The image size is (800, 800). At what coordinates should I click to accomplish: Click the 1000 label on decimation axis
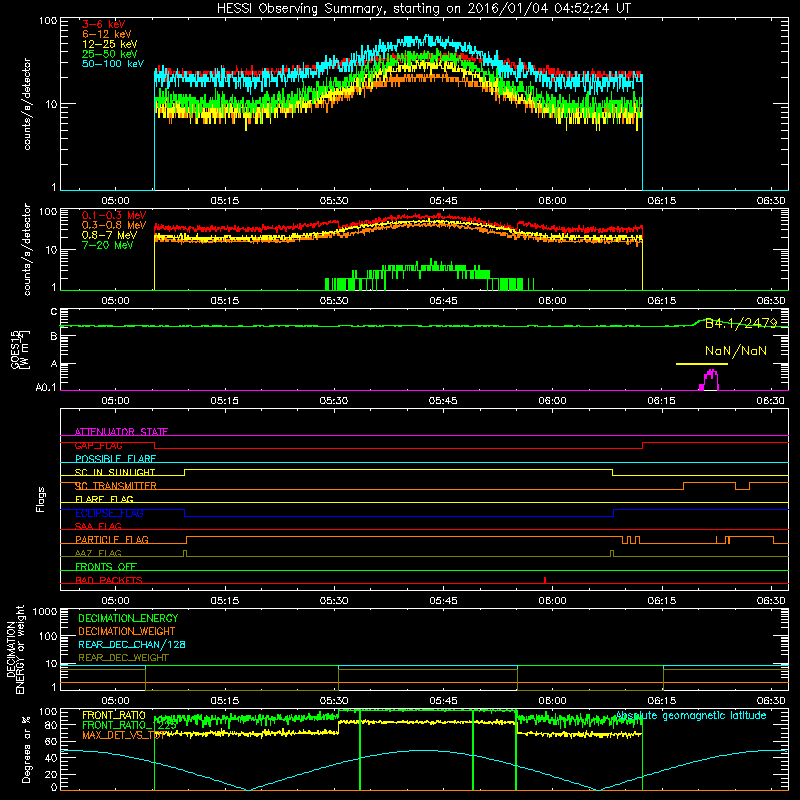tap(45, 612)
